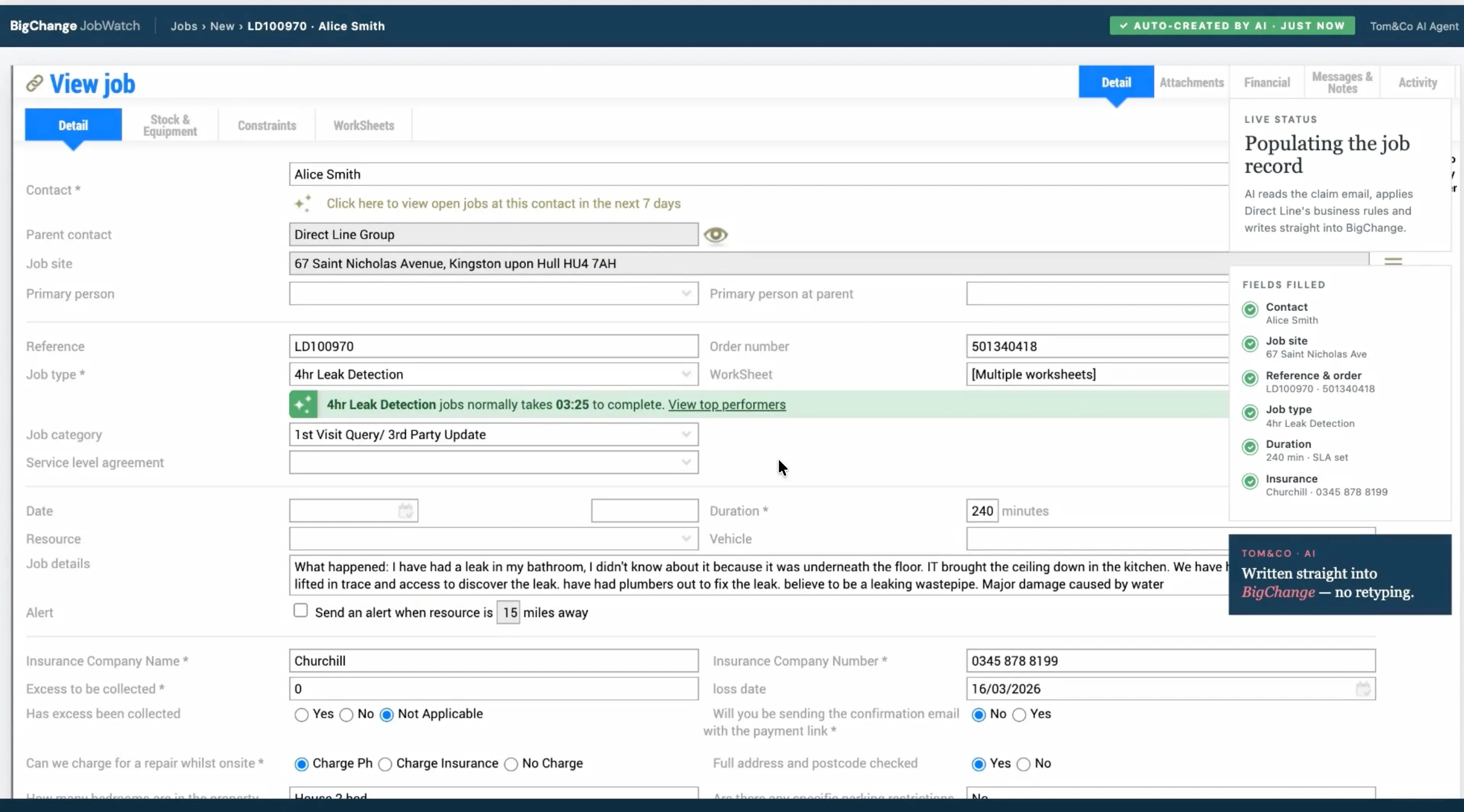Image resolution: width=1464 pixels, height=812 pixels.
Task: Click the green check icon beside Insurance
Action: pos(1250,482)
